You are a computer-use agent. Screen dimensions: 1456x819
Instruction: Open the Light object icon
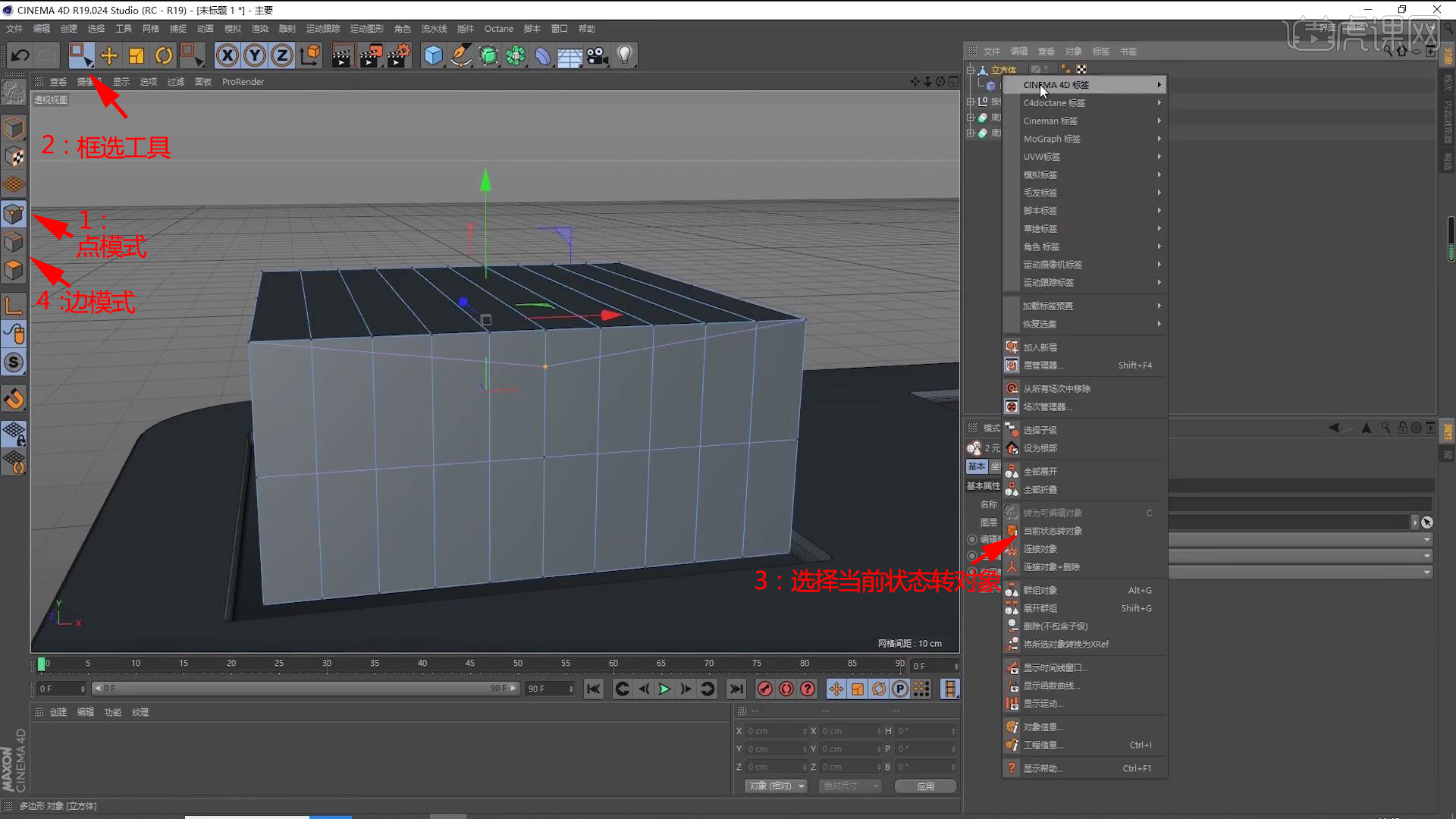625,55
